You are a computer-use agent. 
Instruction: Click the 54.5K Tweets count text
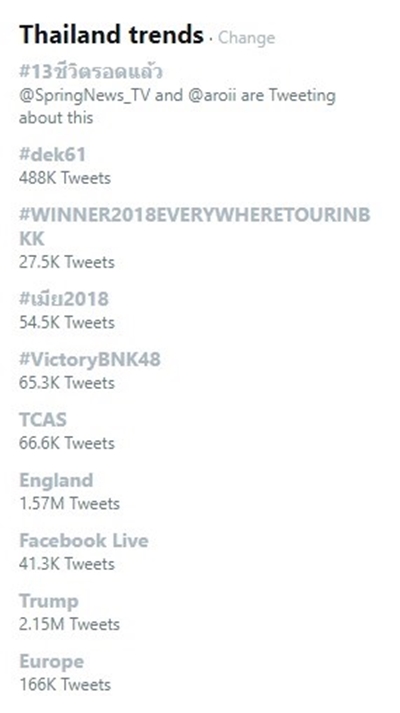[x=67, y=322]
